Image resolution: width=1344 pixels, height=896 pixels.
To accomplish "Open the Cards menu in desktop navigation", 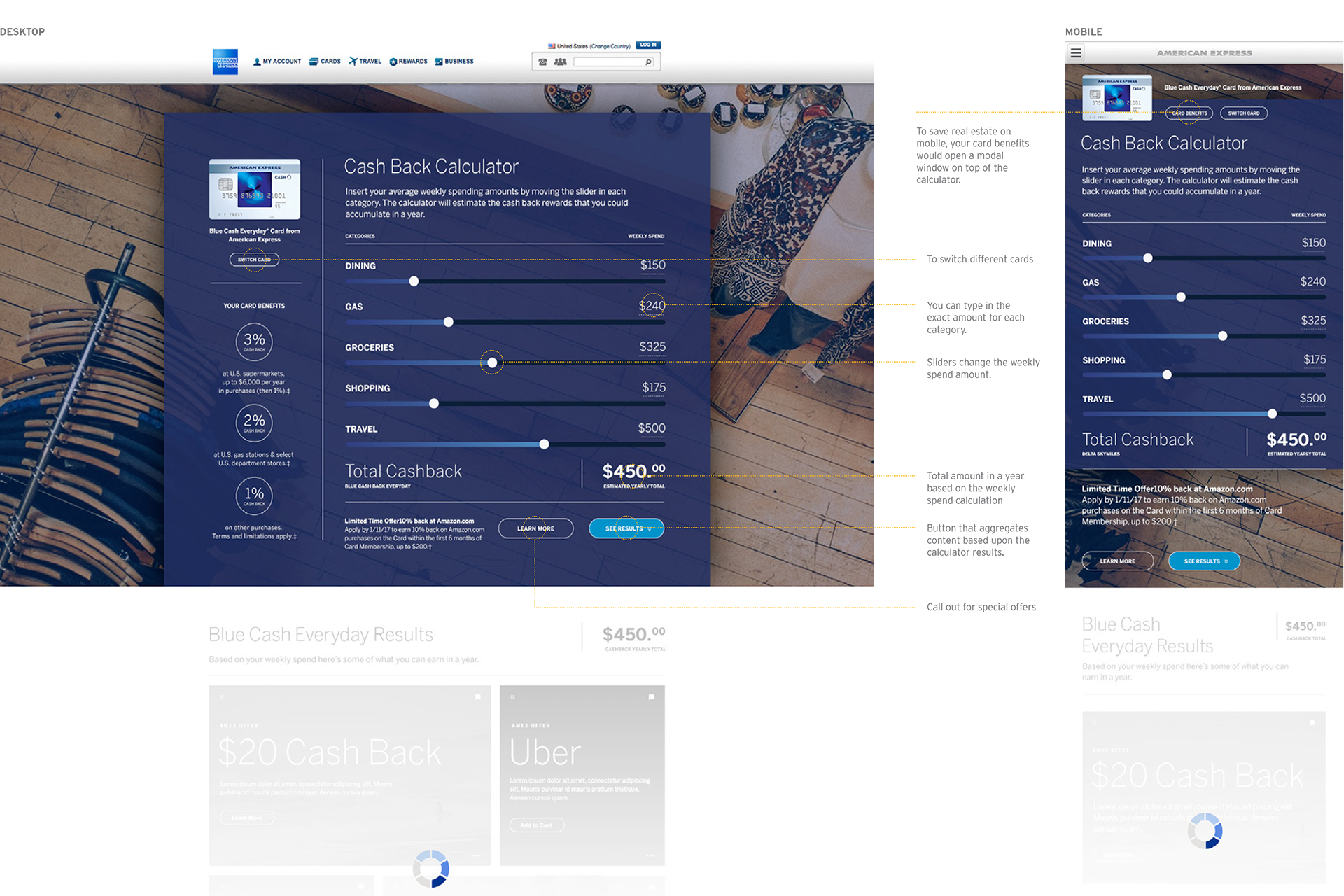I will click(325, 62).
